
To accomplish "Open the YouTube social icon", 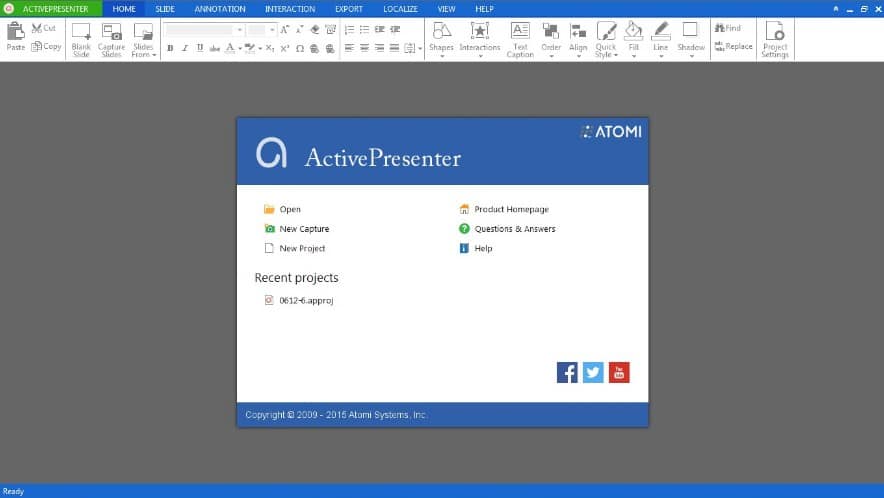I will 619,372.
